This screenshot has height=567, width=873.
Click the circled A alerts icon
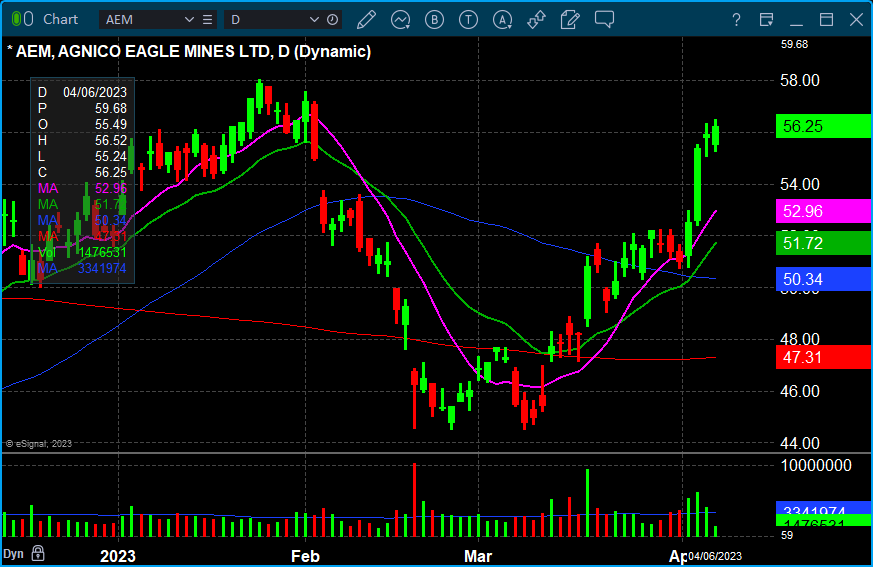(x=502, y=19)
